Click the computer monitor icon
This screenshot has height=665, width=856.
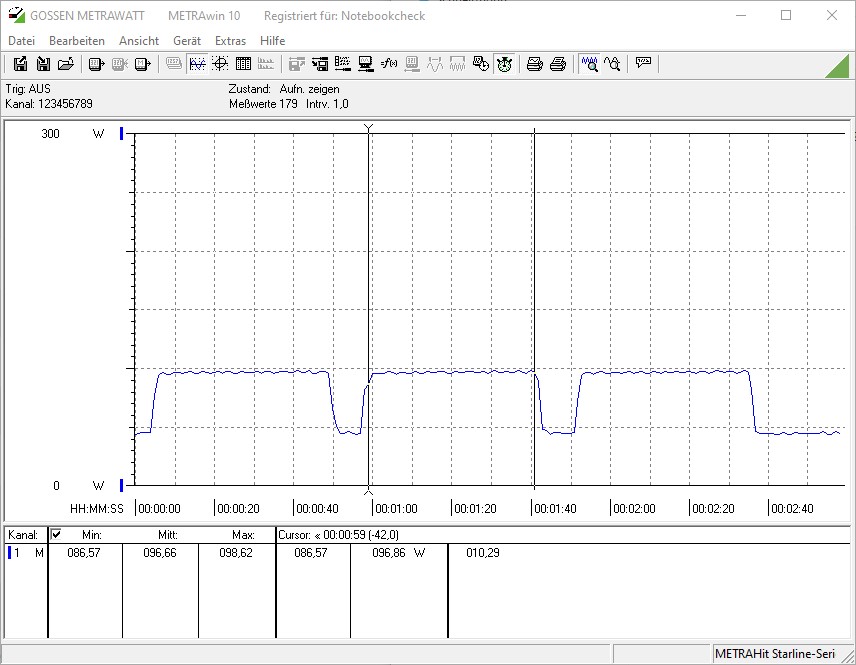[366, 64]
